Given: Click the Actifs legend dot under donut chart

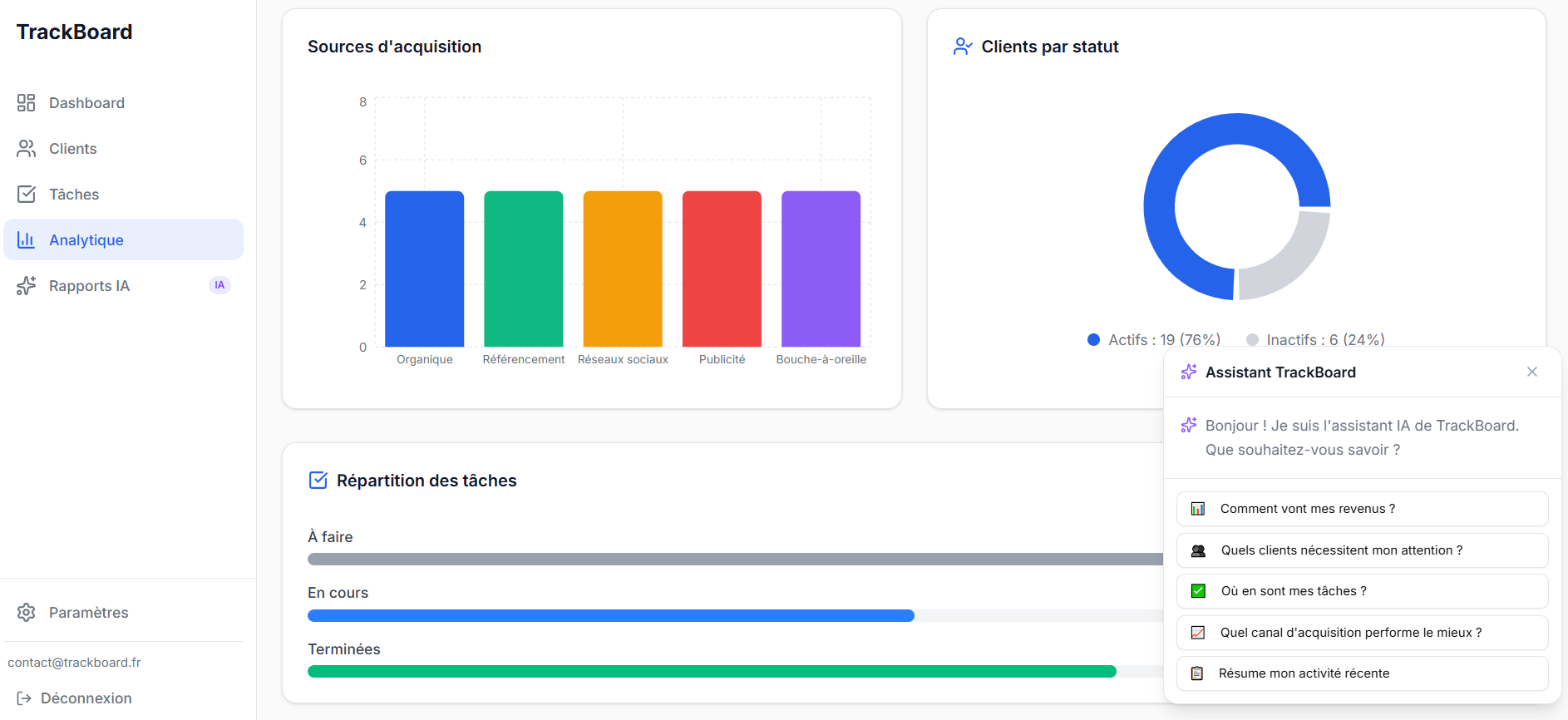Looking at the screenshot, I should [x=1094, y=339].
